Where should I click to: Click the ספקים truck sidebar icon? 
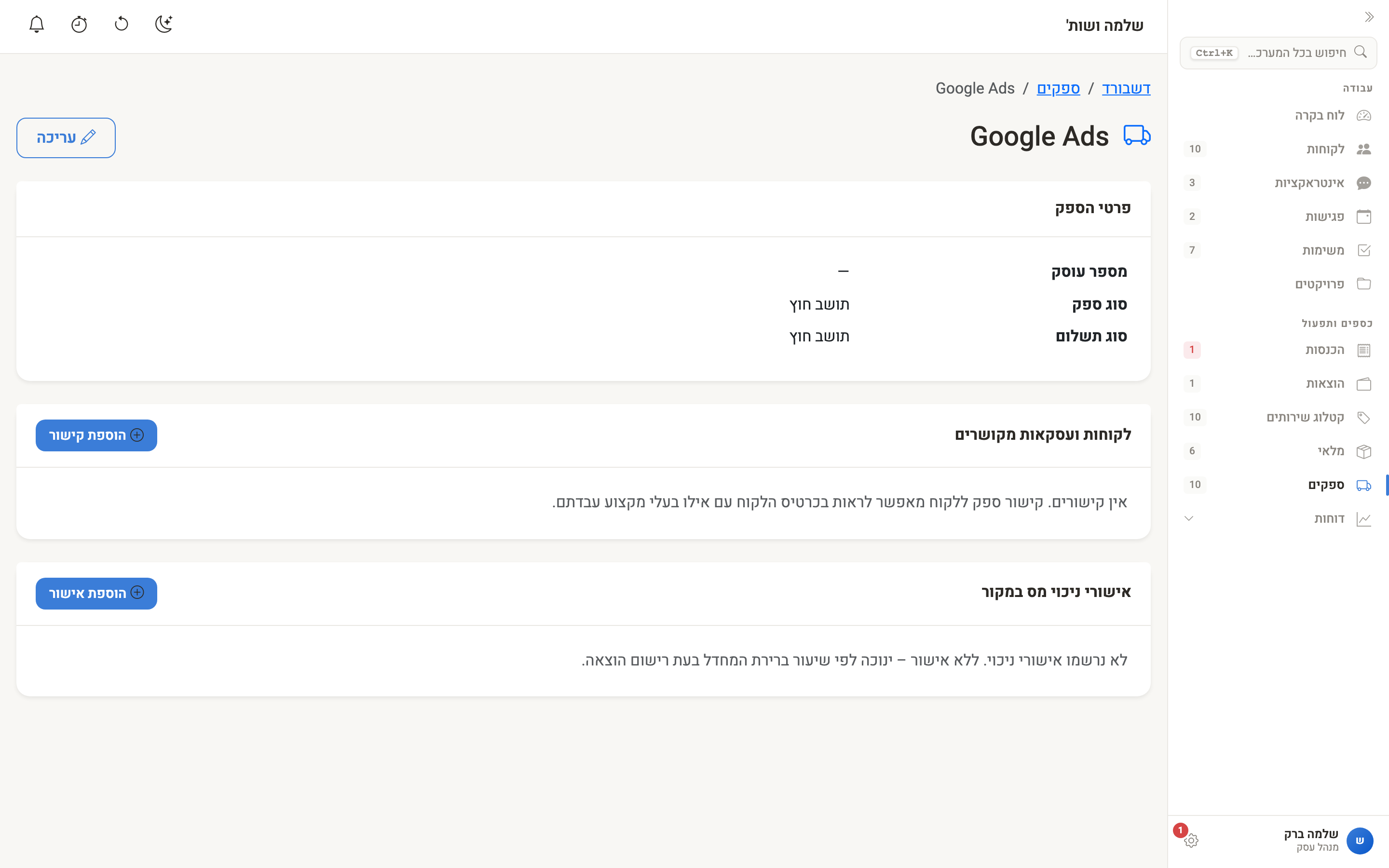pos(1364,485)
